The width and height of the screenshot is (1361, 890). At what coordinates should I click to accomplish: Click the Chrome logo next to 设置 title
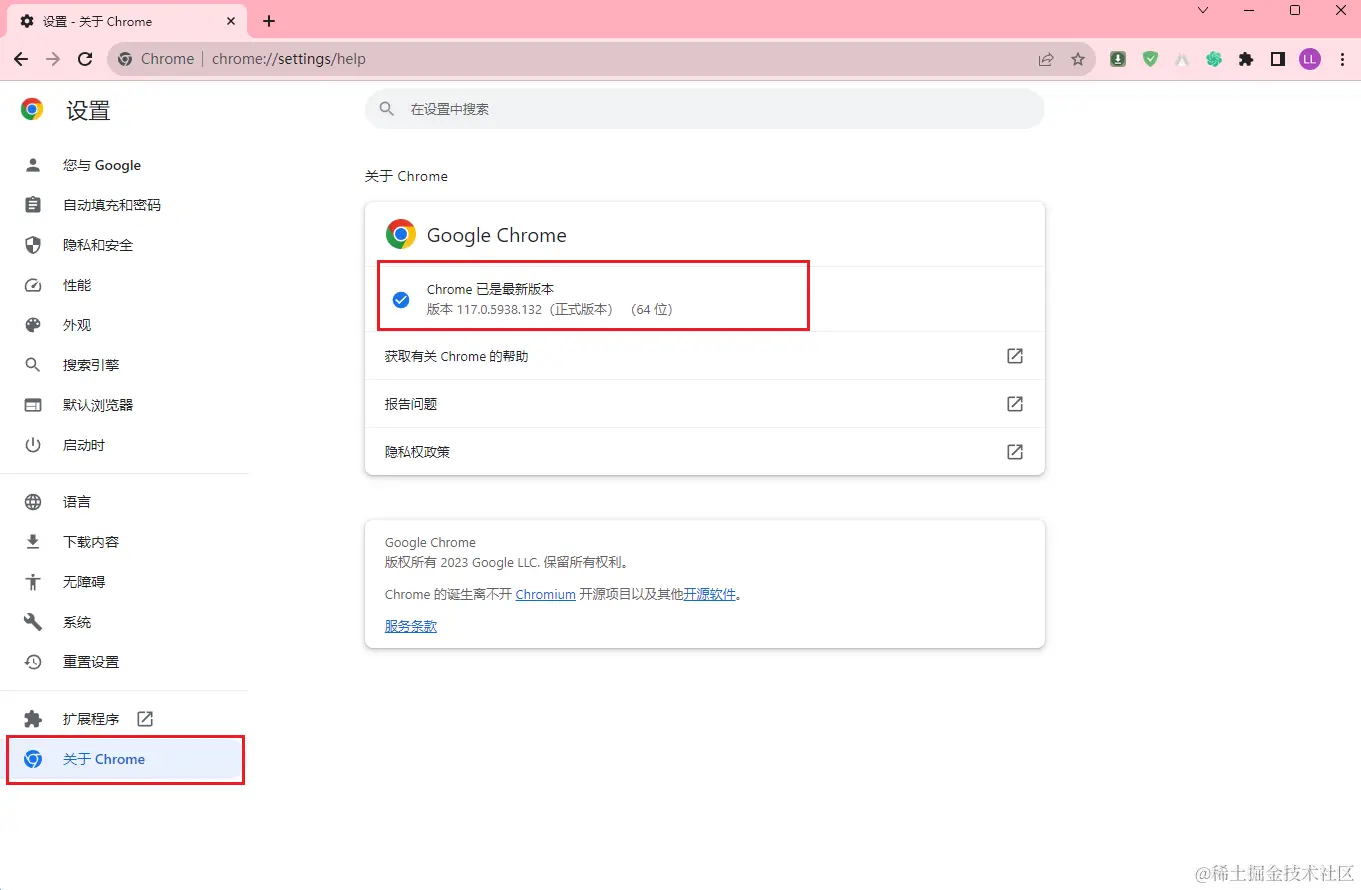pyautogui.click(x=32, y=110)
